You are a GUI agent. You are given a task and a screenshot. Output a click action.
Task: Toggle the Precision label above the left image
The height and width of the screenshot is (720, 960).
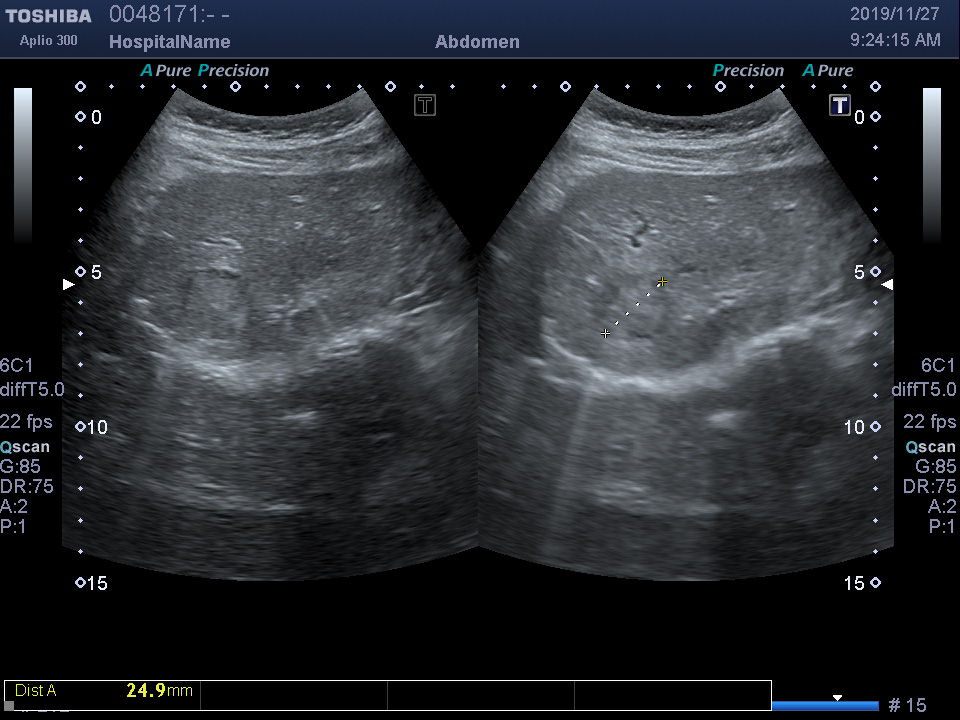[233, 71]
